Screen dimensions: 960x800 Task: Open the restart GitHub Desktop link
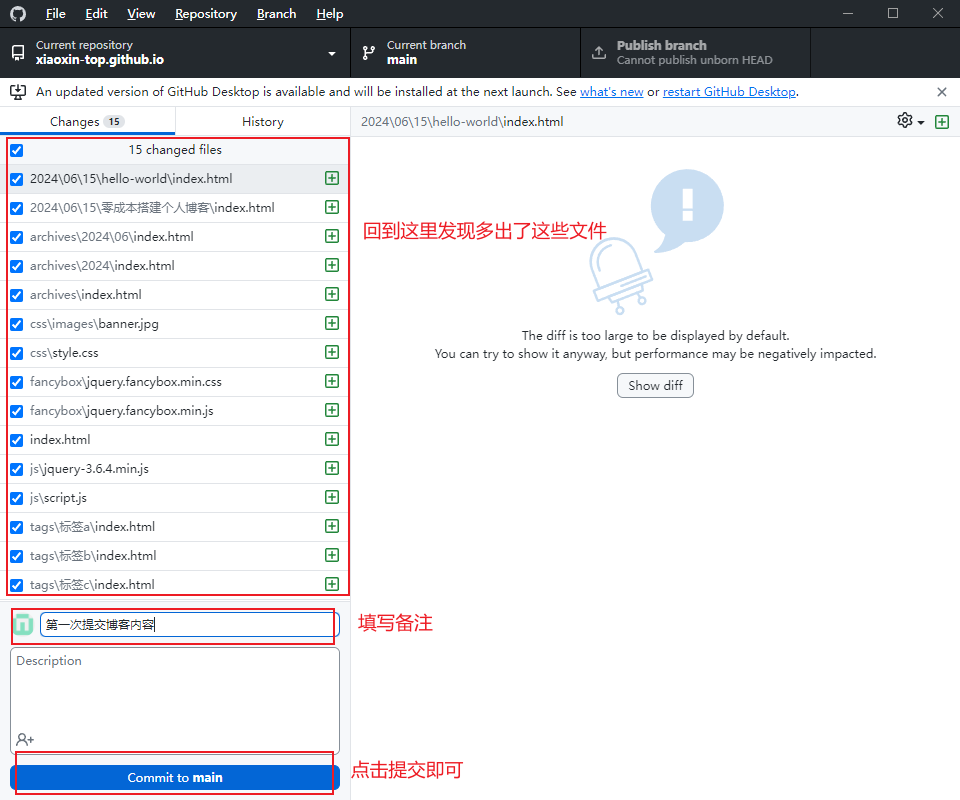(x=729, y=92)
